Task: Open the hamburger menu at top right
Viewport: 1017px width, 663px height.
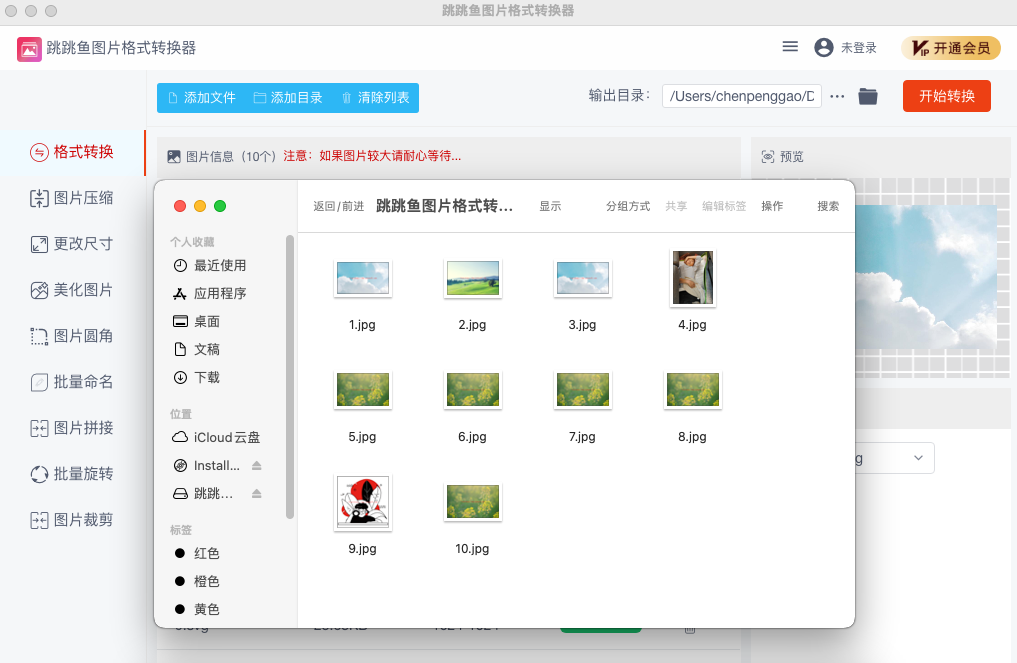Action: 789,46
